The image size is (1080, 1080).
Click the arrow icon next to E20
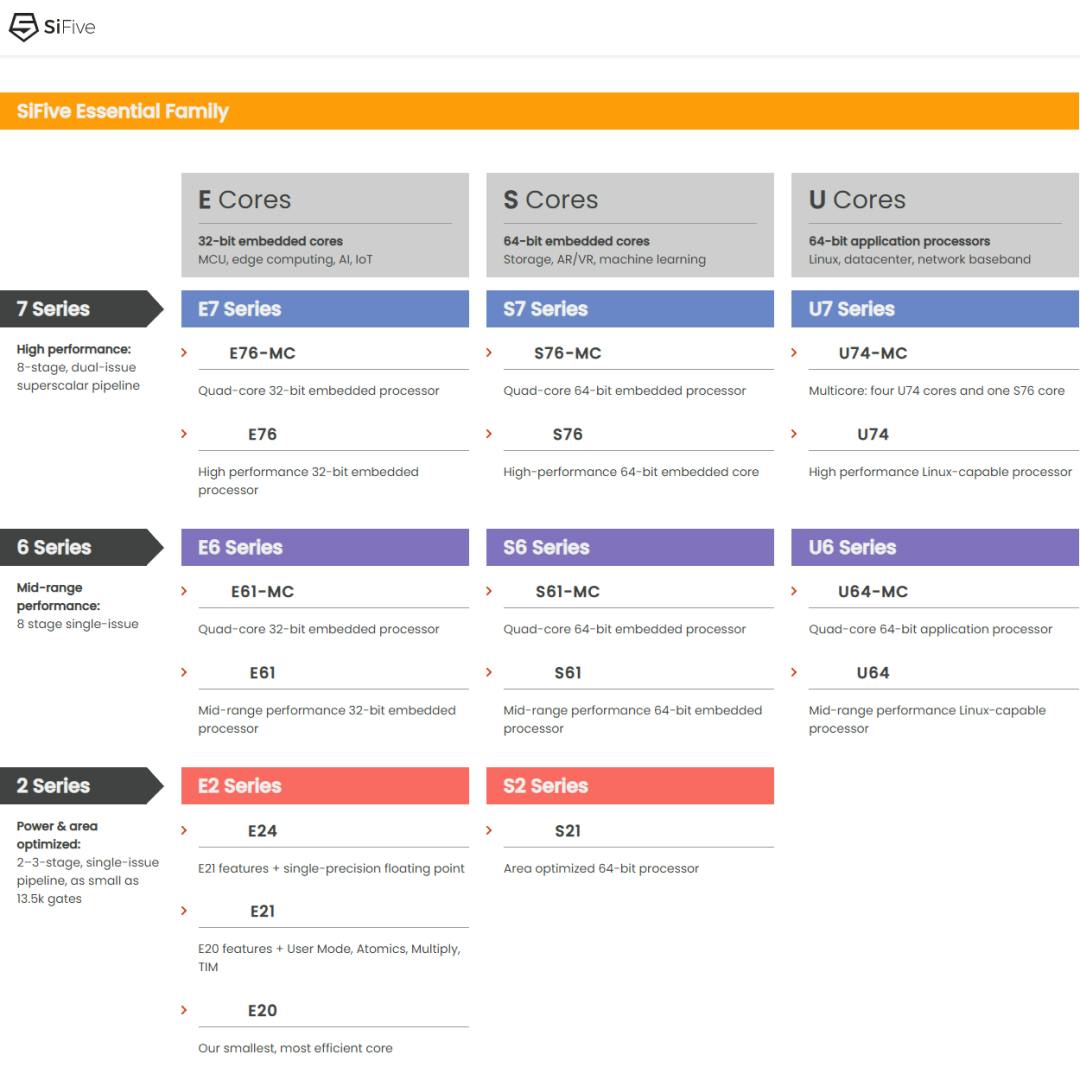[184, 1010]
